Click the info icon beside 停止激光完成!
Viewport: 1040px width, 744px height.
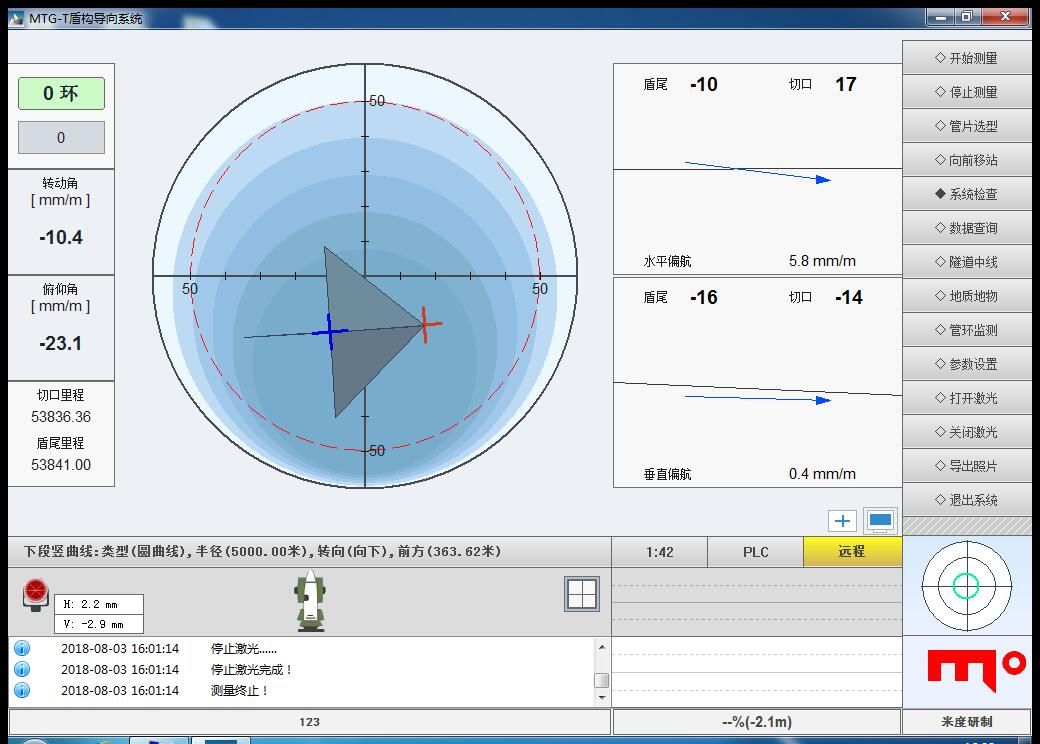22,669
